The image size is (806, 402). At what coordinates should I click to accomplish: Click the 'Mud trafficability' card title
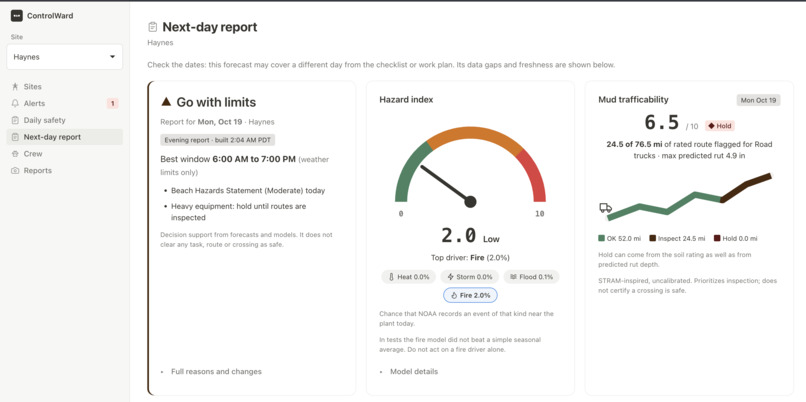click(633, 100)
